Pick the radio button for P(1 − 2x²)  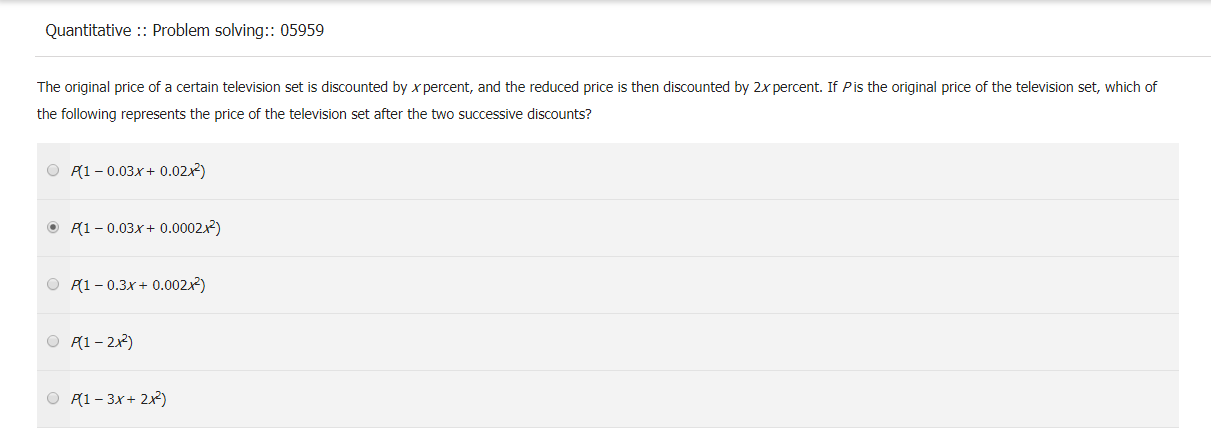point(53,342)
